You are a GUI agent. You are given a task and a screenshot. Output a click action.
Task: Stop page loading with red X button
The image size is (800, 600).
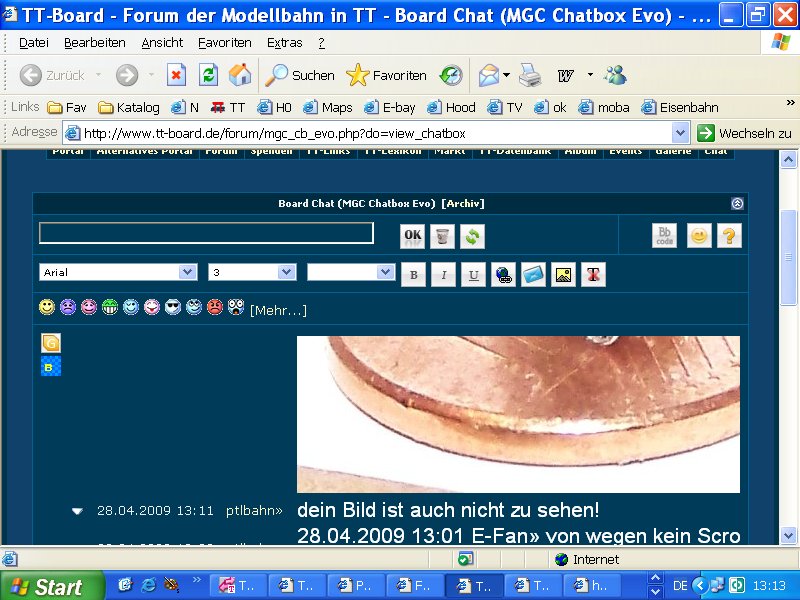pos(176,76)
